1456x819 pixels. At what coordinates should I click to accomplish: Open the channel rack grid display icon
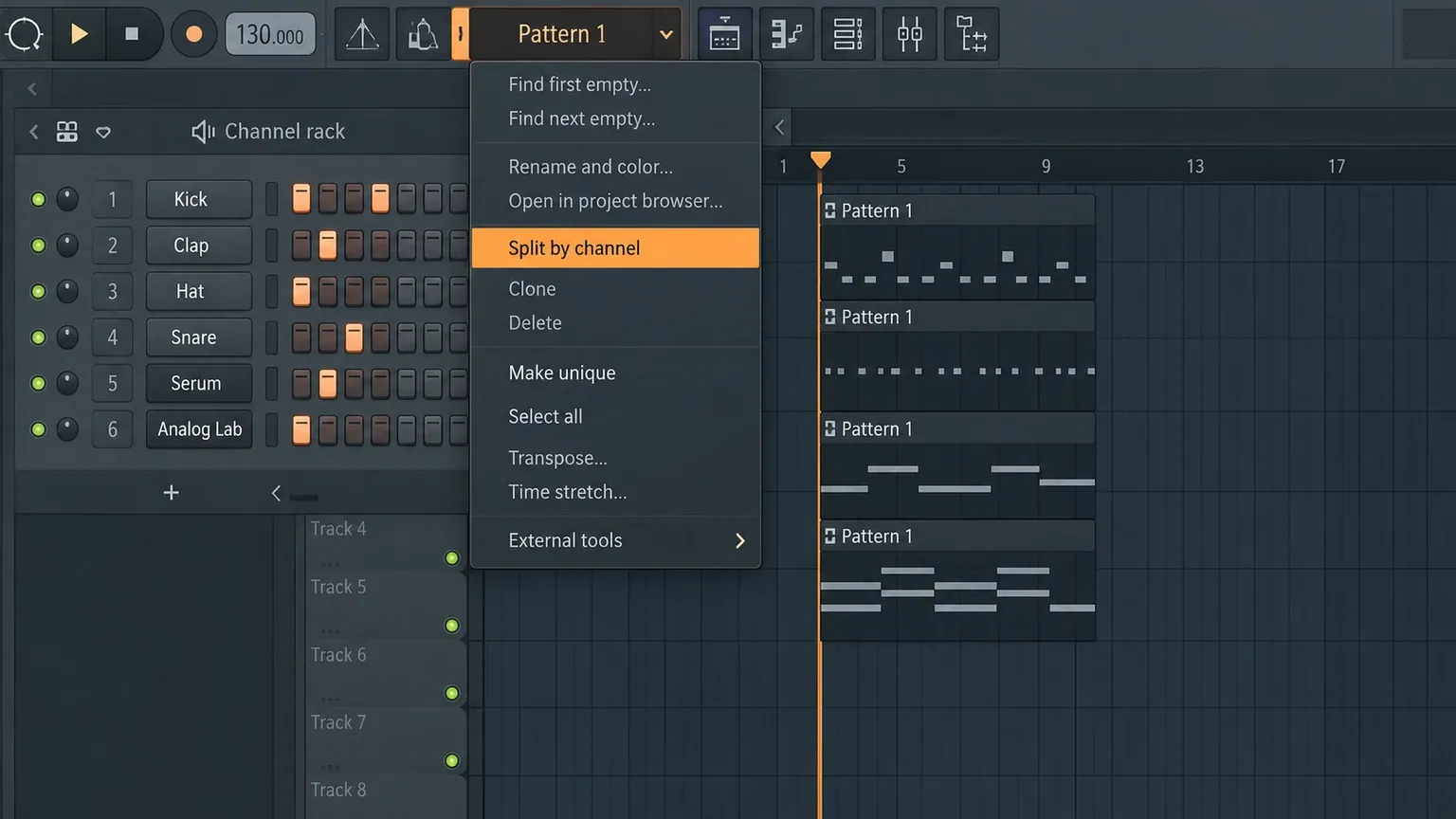point(67,132)
